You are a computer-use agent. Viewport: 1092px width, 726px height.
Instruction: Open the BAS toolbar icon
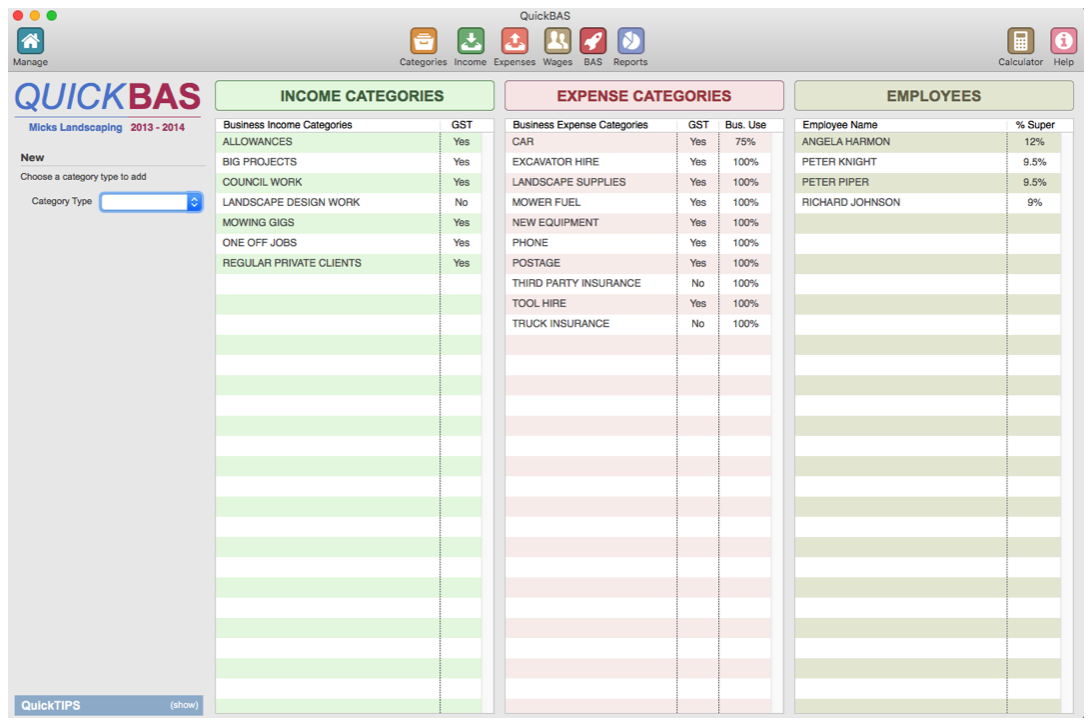[x=593, y=40]
